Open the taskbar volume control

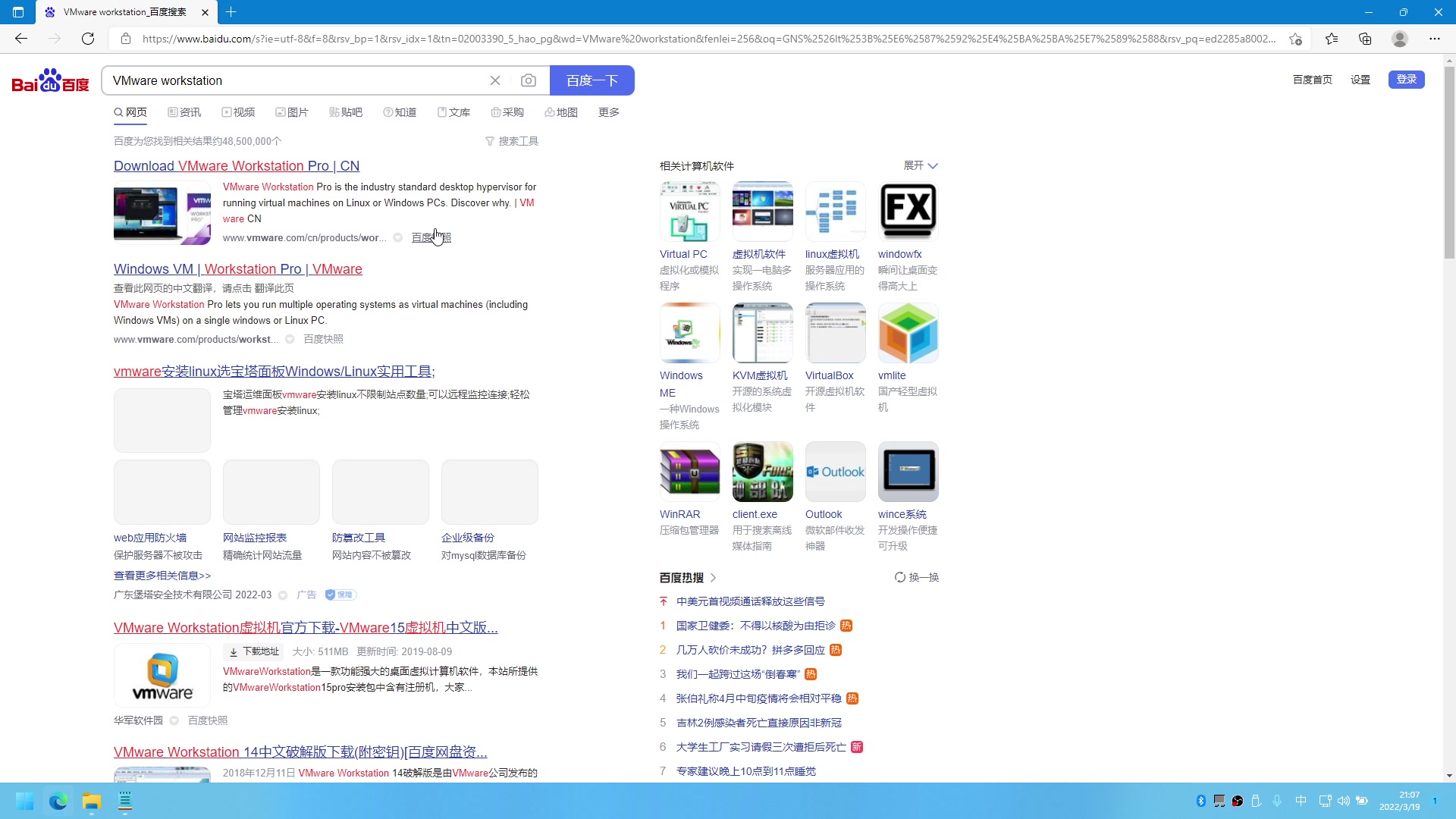click(x=1344, y=801)
